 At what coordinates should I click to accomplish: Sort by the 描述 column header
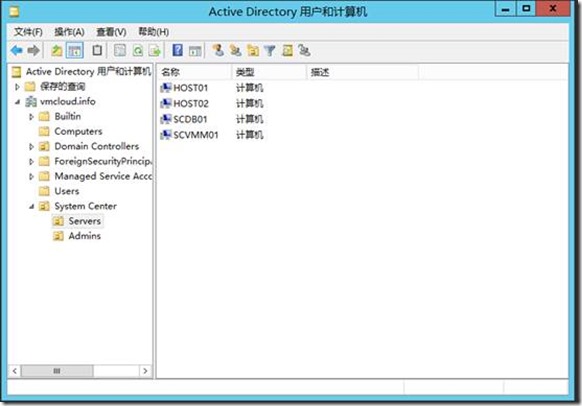pyautogui.click(x=363, y=72)
